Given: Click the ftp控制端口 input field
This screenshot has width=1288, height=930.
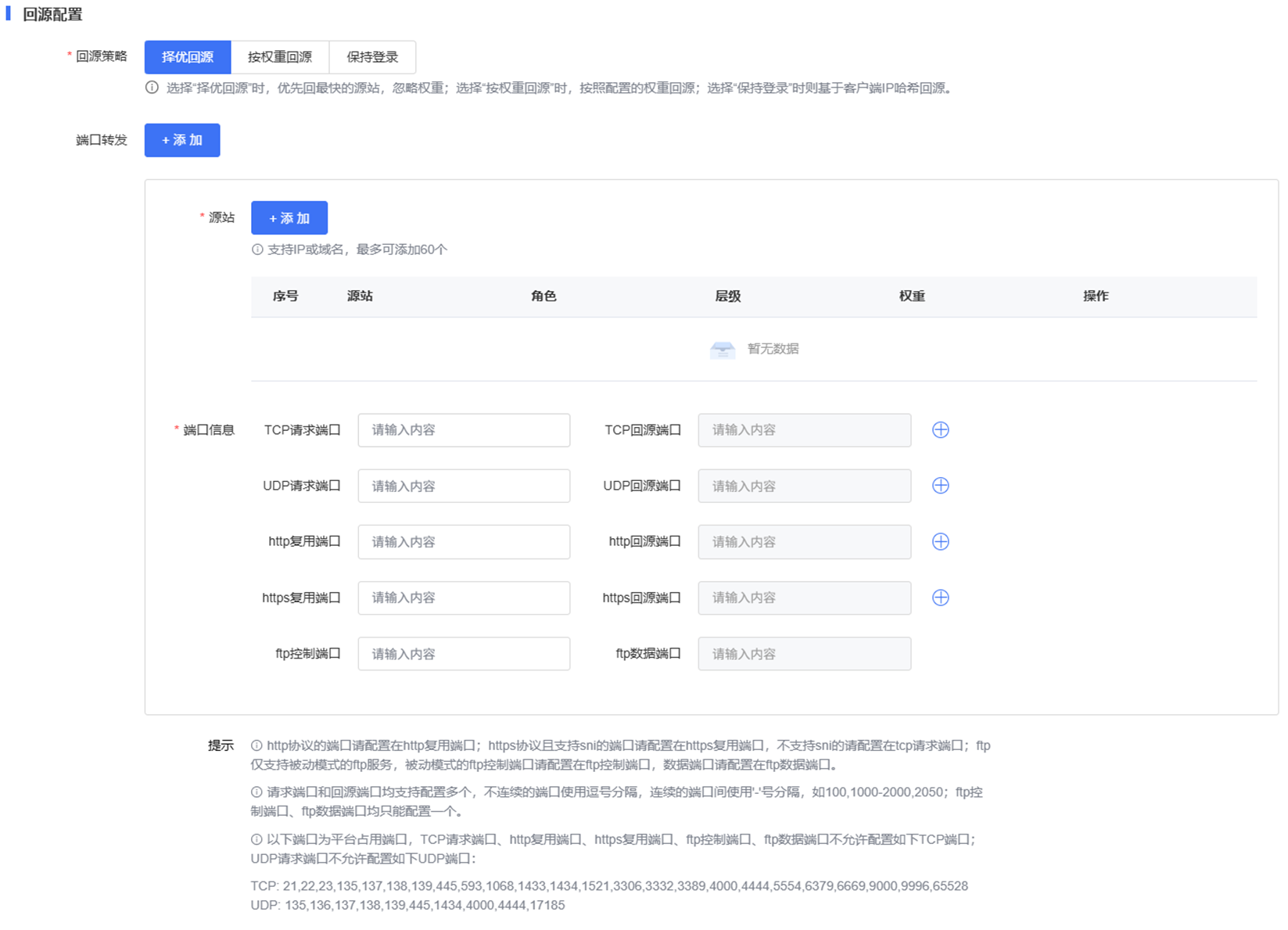Looking at the screenshot, I should 464,654.
